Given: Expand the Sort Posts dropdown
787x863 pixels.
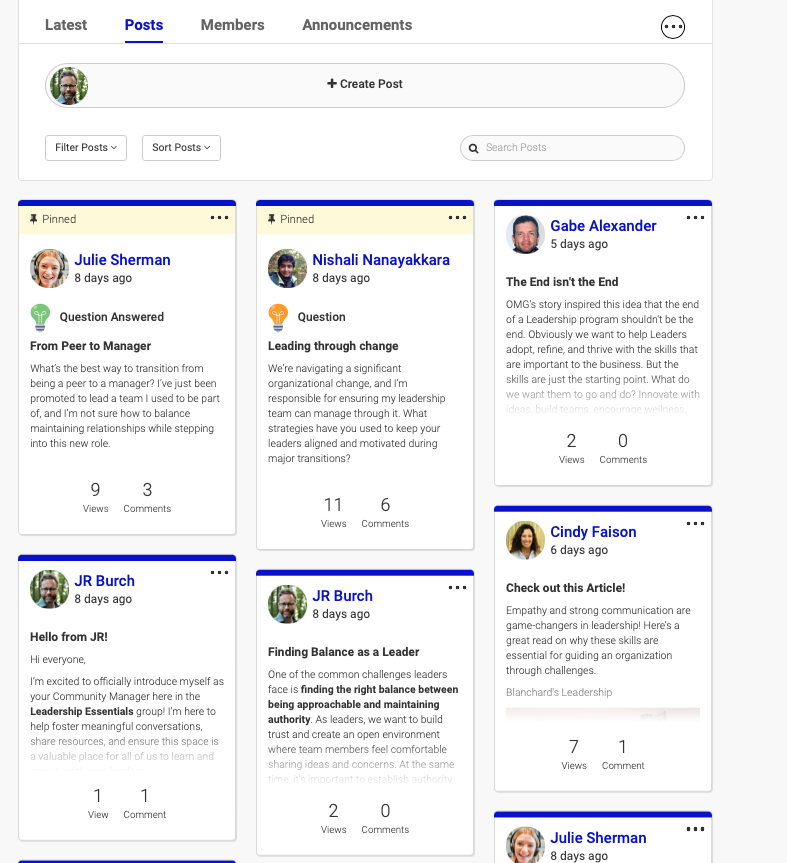Looking at the screenshot, I should pyautogui.click(x=181, y=148).
